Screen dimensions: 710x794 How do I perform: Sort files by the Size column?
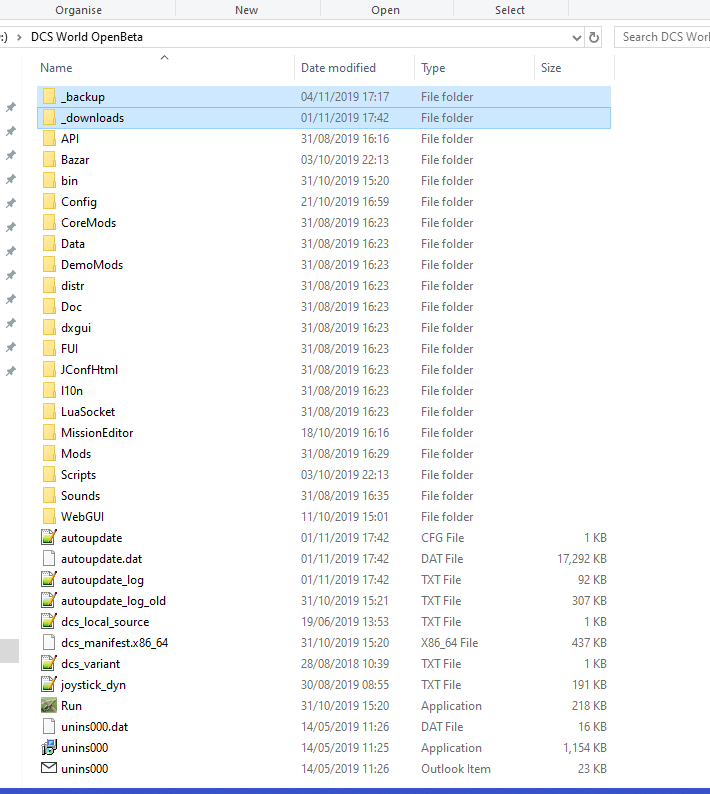pyautogui.click(x=550, y=68)
